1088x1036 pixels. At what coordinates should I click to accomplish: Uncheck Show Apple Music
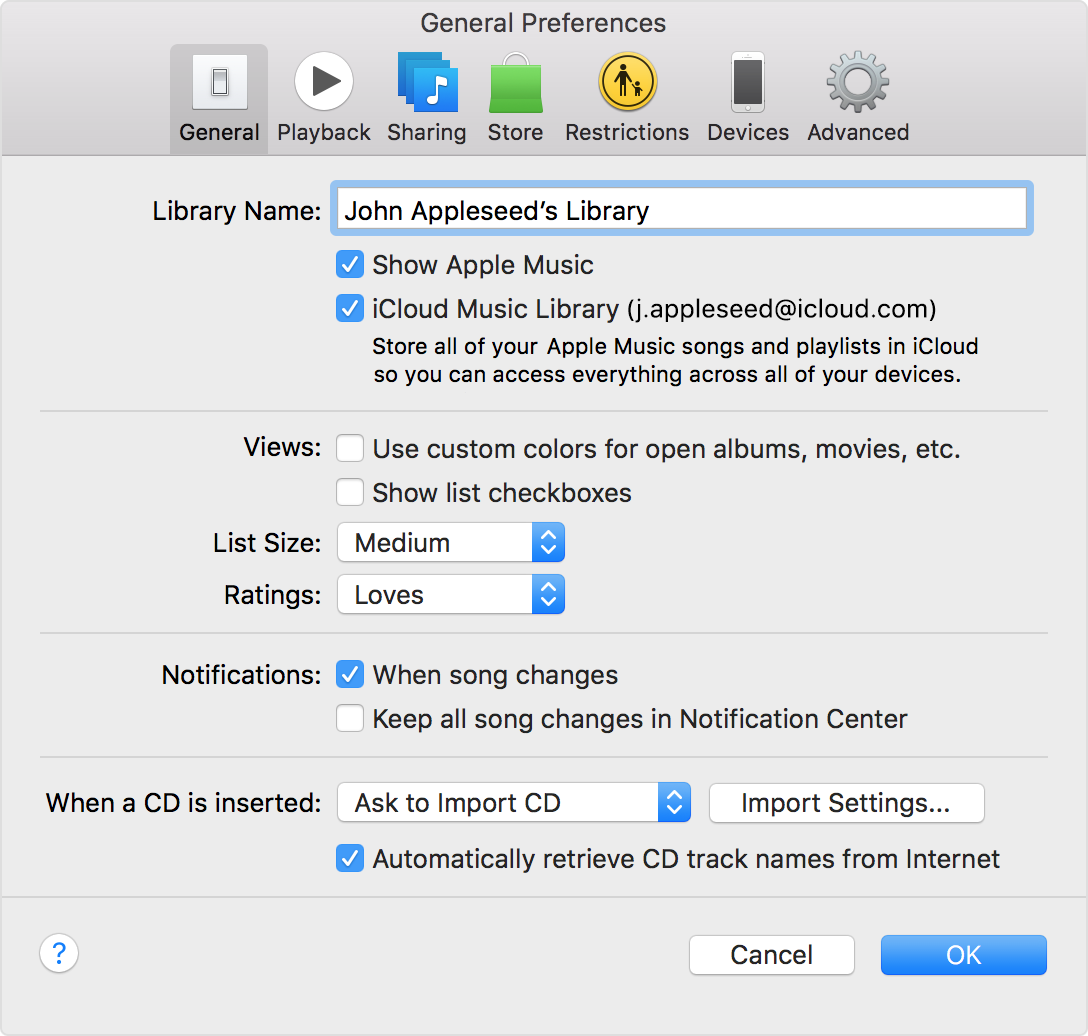tap(350, 264)
